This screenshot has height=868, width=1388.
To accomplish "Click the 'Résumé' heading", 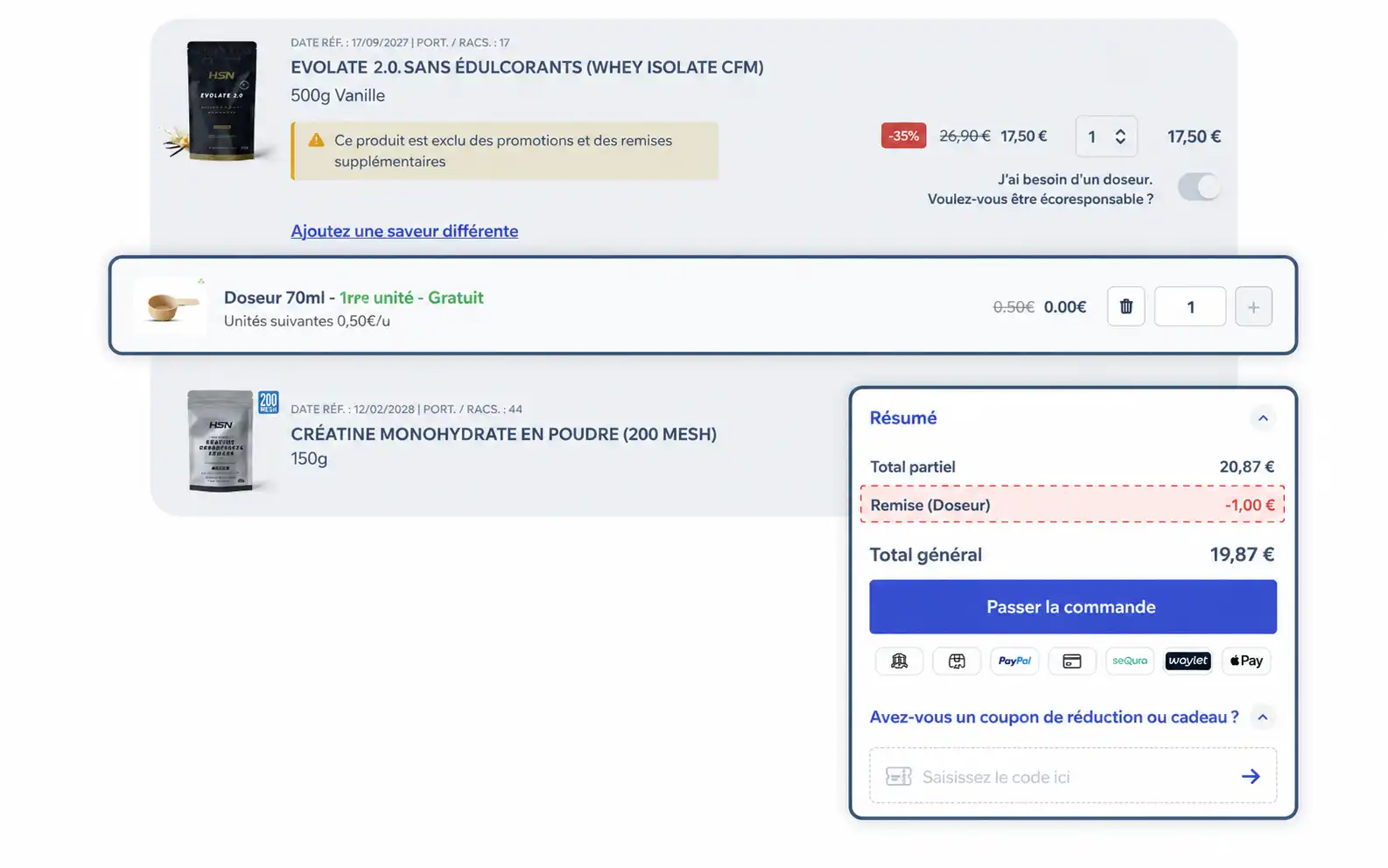I will pyautogui.click(x=903, y=418).
